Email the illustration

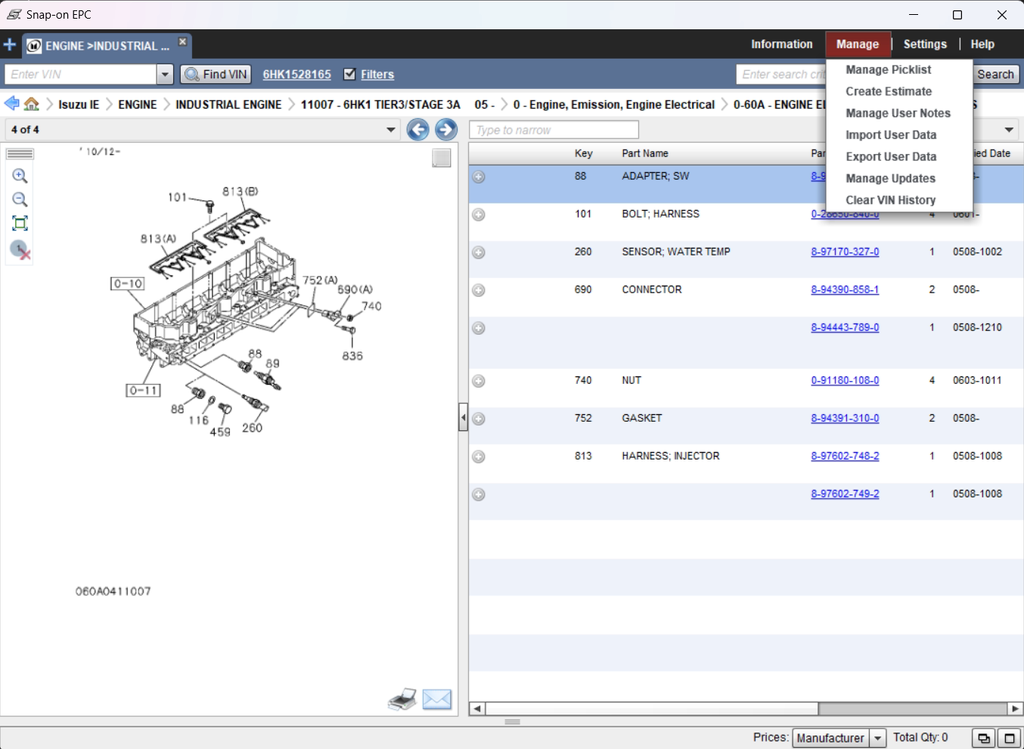point(437,699)
